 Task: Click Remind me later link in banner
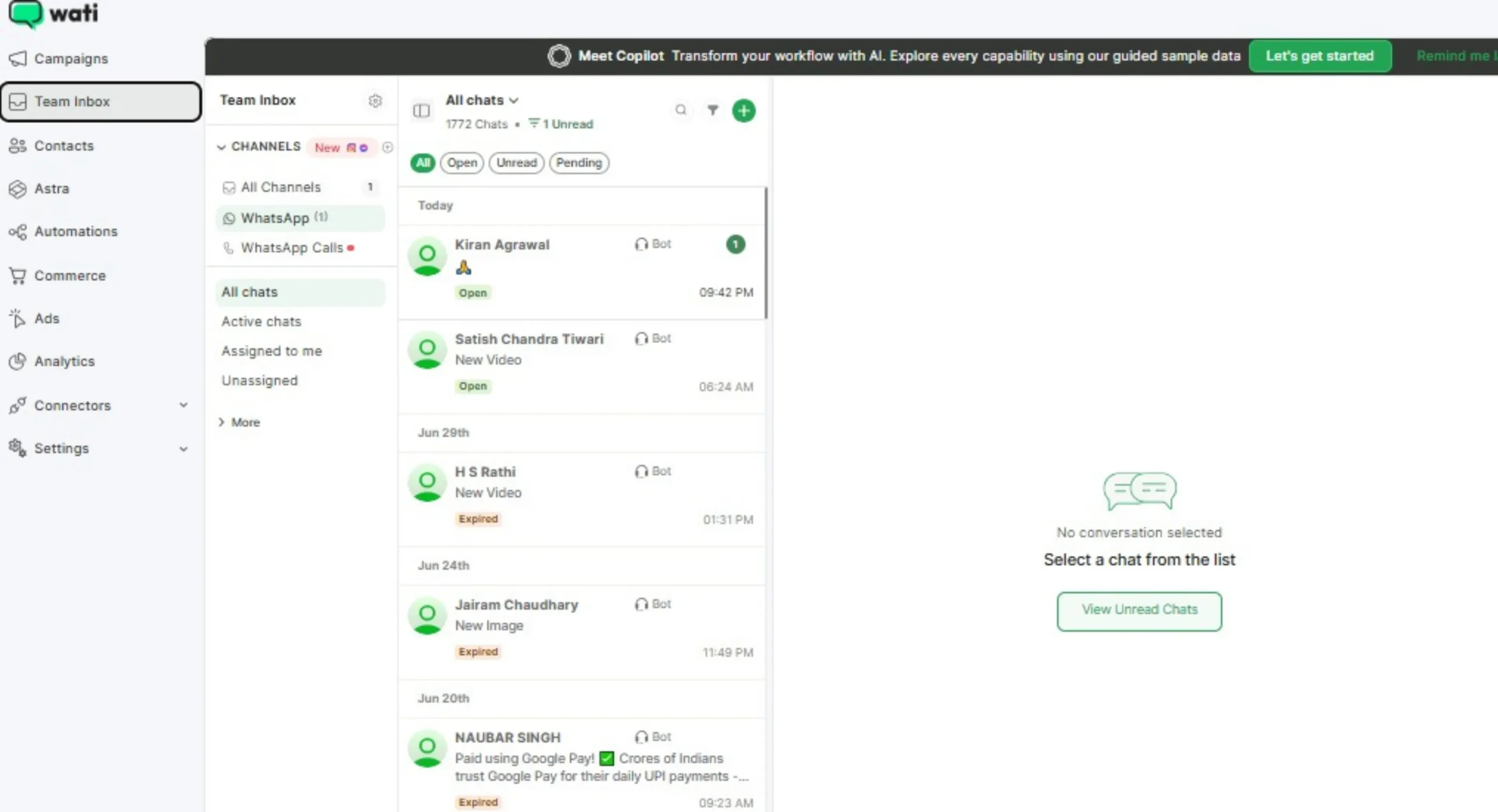tap(1456, 56)
